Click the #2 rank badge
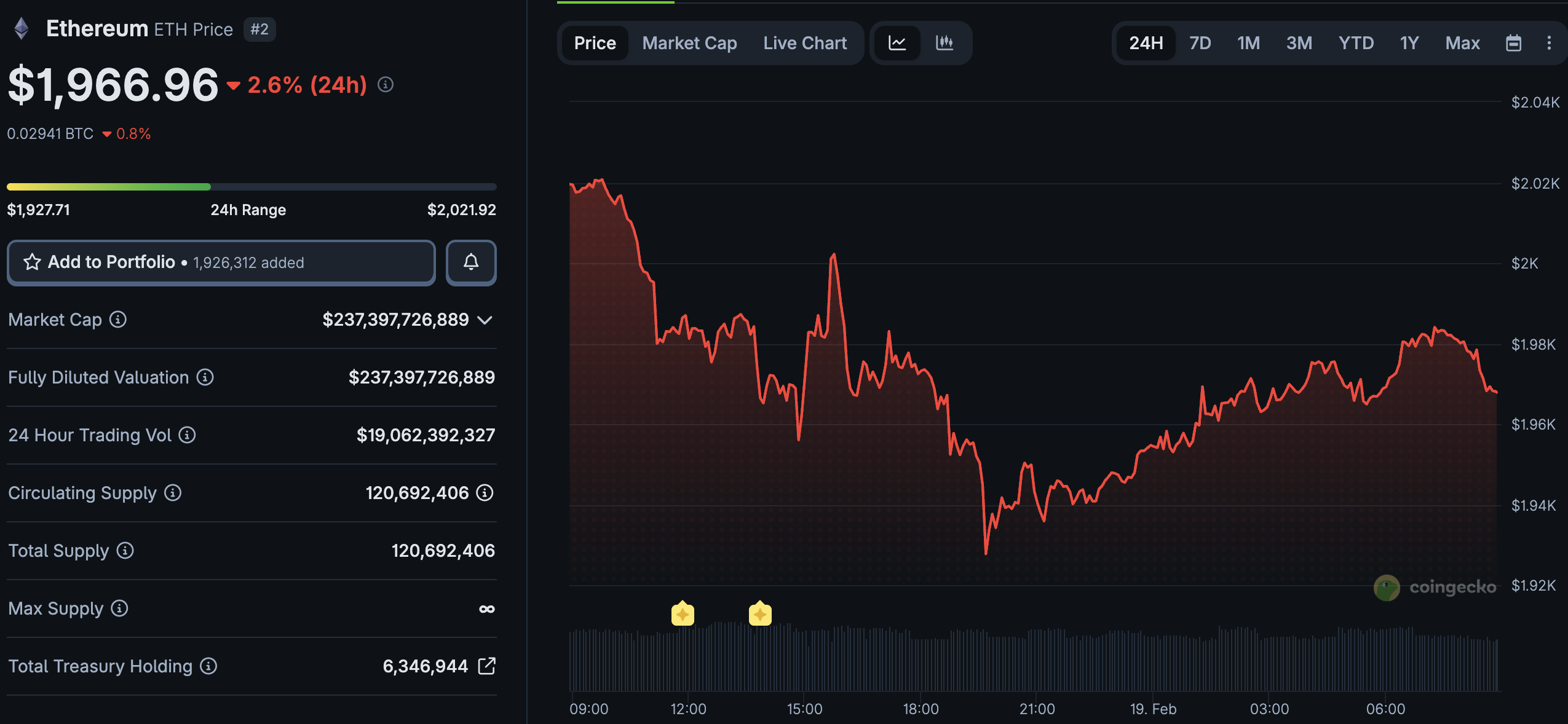This screenshot has width=1568, height=724. [x=259, y=29]
